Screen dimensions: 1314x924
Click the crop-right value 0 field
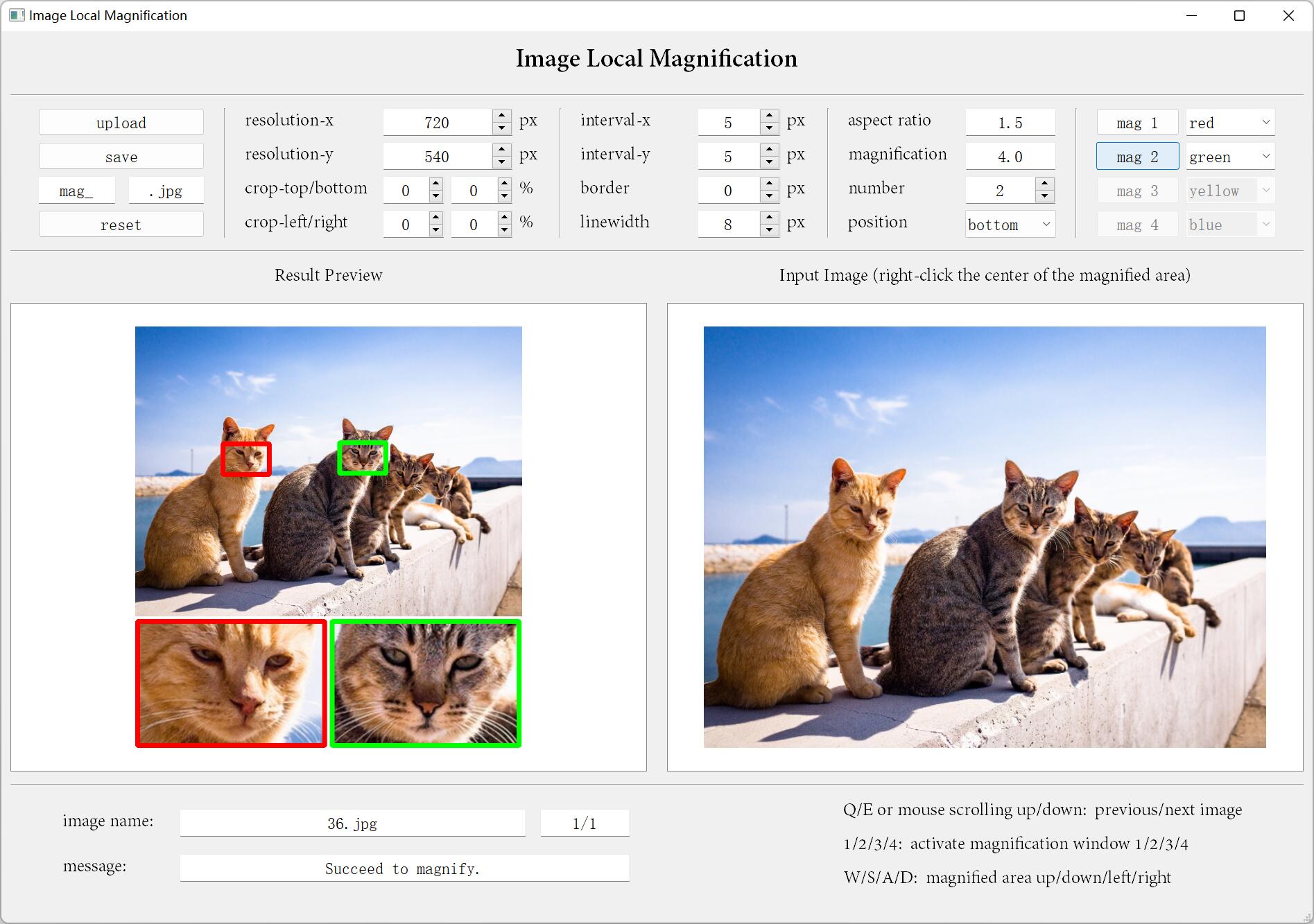[x=474, y=225]
